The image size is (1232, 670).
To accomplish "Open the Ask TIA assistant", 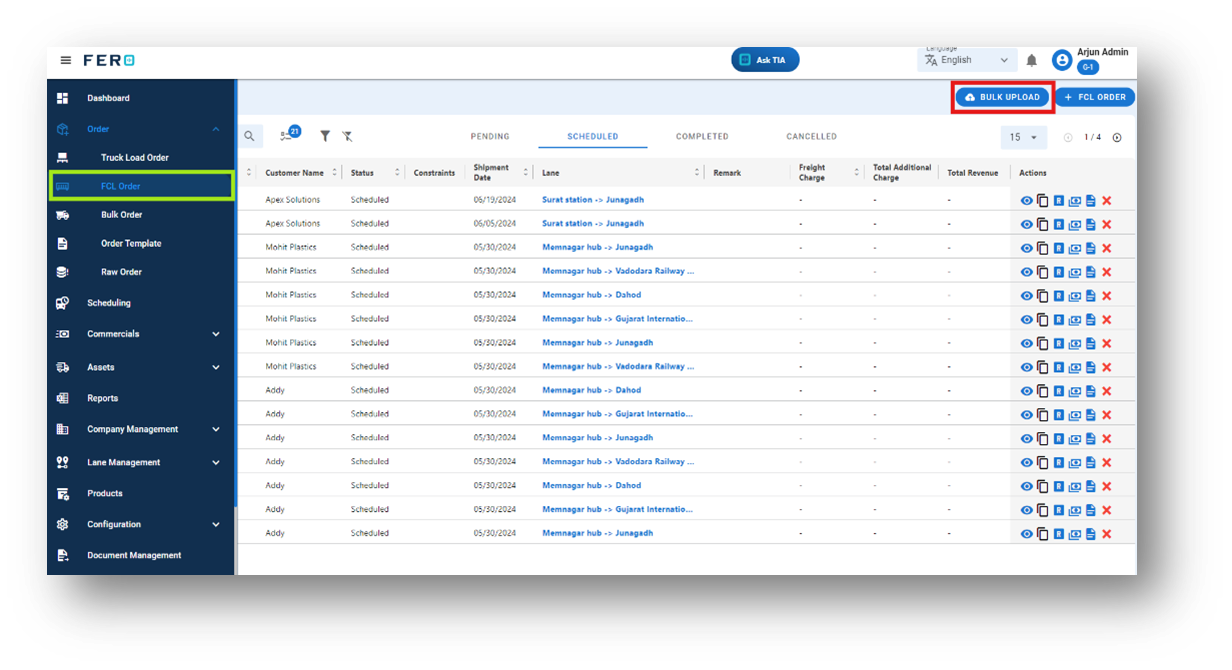I will click(765, 60).
